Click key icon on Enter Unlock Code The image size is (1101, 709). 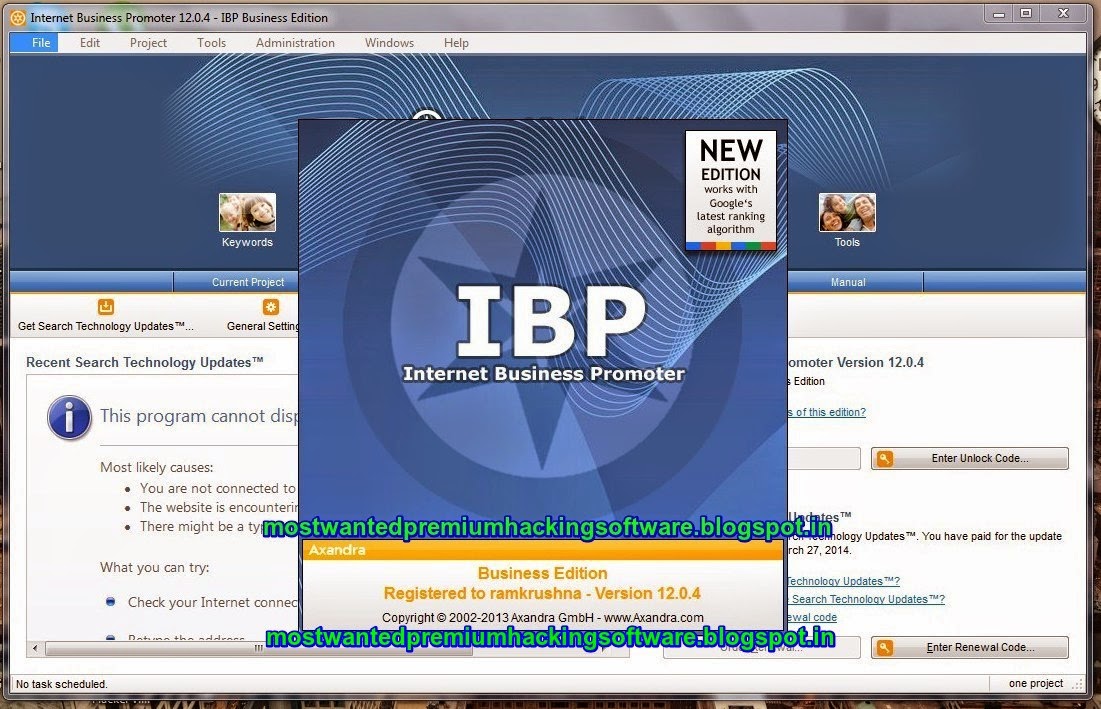pos(885,458)
